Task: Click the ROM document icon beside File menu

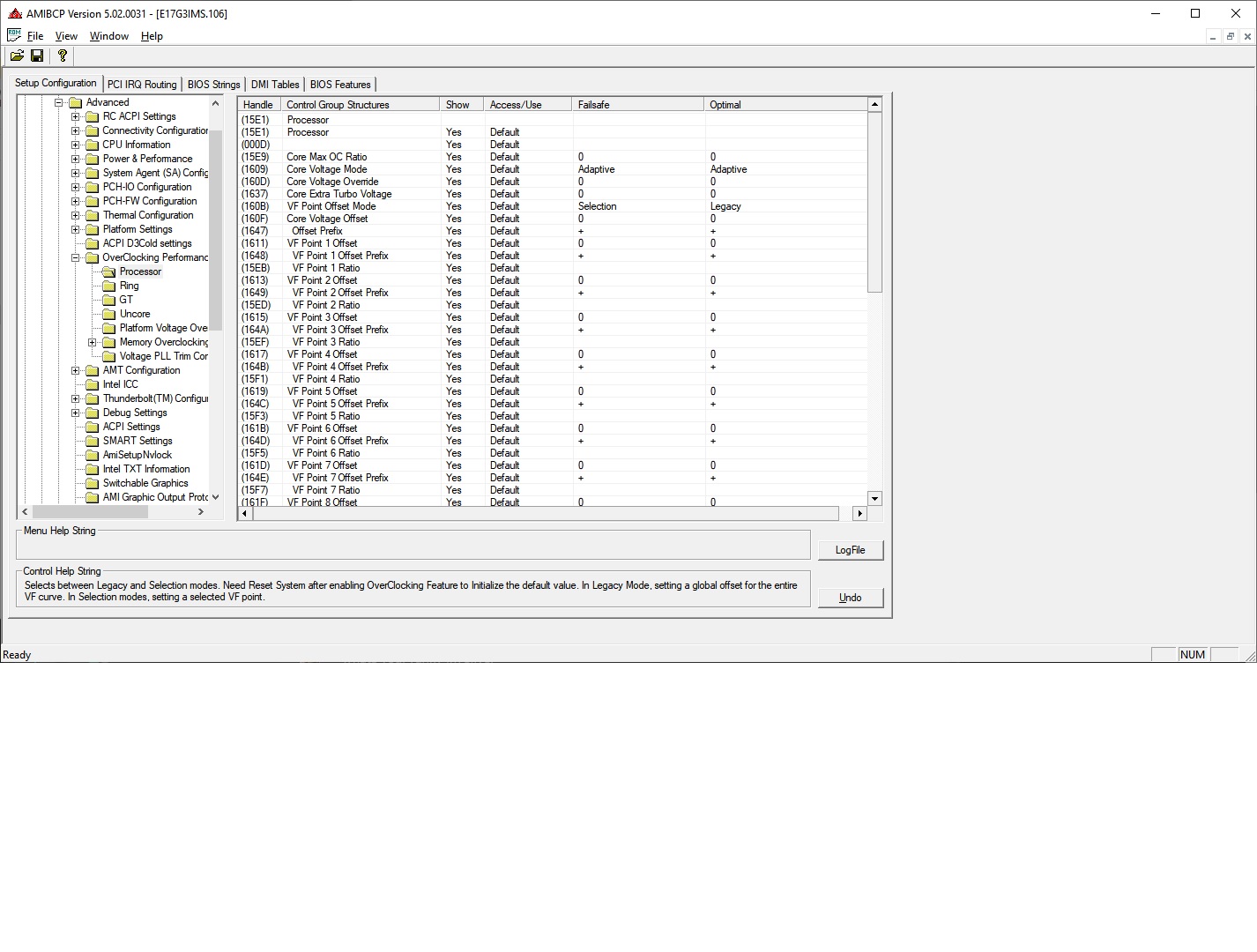Action: click(x=14, y=35)
